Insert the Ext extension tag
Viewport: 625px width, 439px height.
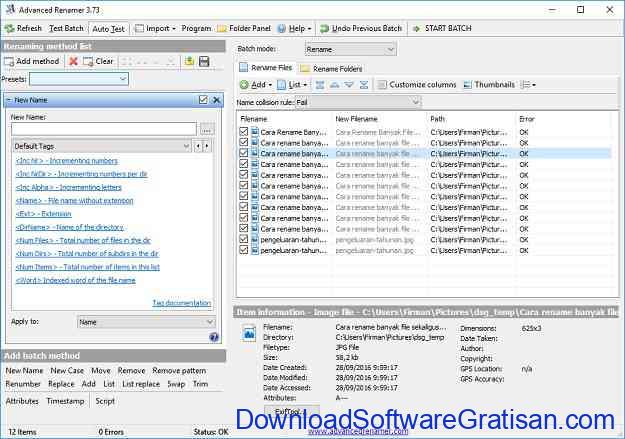(43, 214)
